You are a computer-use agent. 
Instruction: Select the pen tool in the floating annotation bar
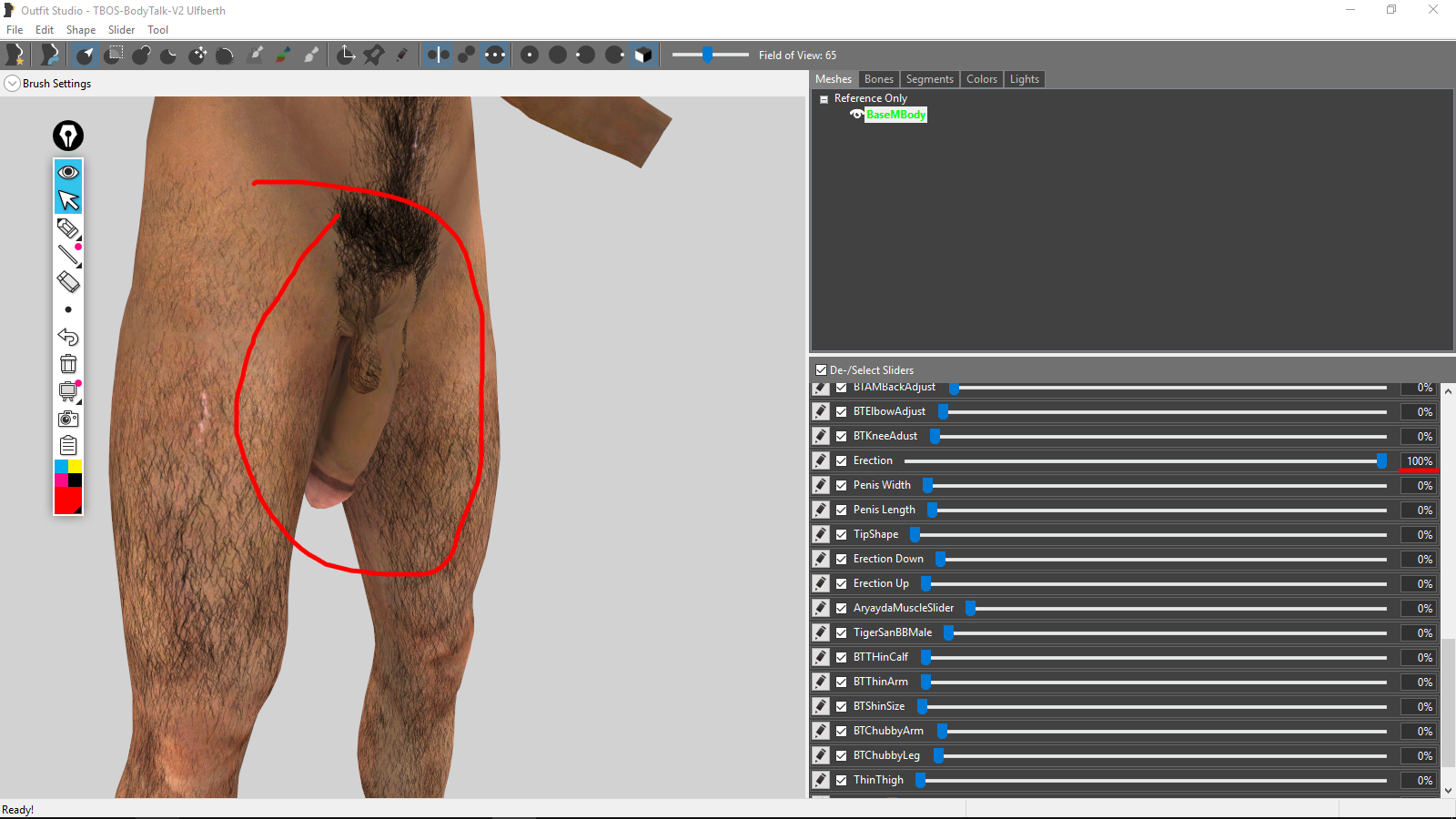[x=68, y=227]
